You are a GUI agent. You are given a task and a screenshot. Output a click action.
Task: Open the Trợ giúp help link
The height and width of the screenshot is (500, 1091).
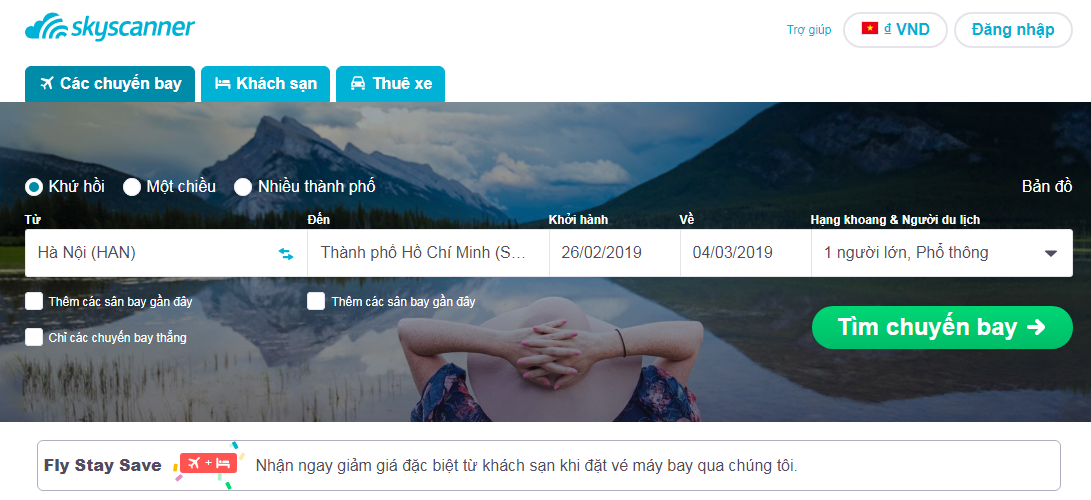pos(809,30)
